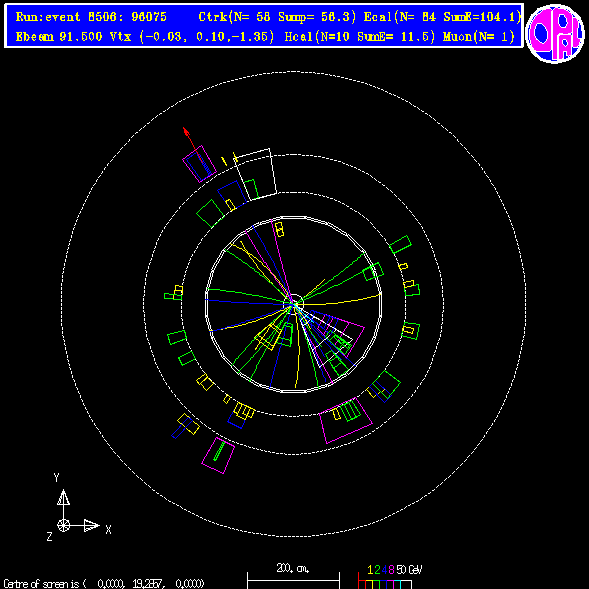Screen dimensions: 589x589
Task: Click the 200 cm scale bar
Action: tap(293, 580)
